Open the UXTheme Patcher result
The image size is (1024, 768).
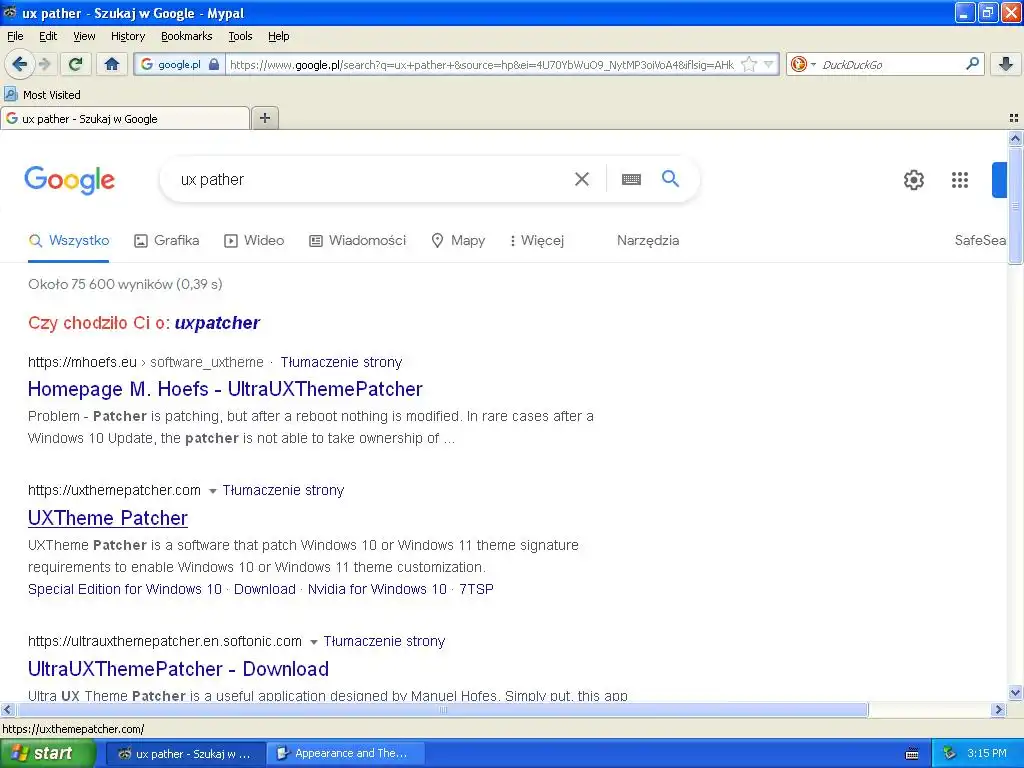tap(108, 518)
